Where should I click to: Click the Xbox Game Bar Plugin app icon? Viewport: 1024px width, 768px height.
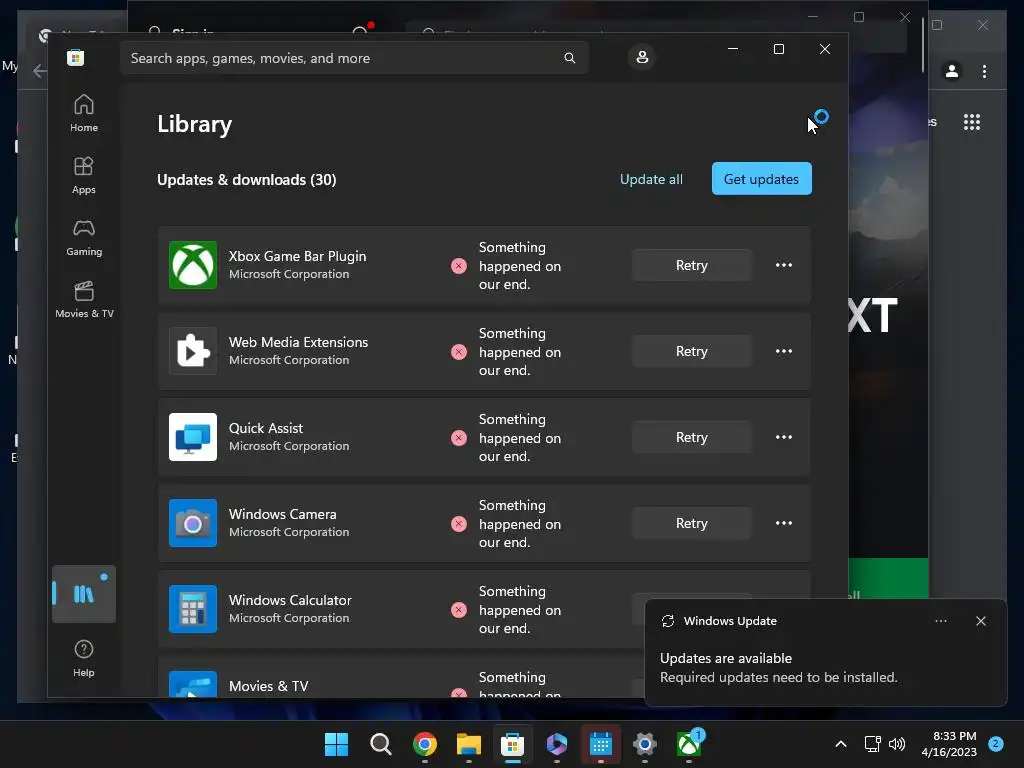(x=193, y=265)
